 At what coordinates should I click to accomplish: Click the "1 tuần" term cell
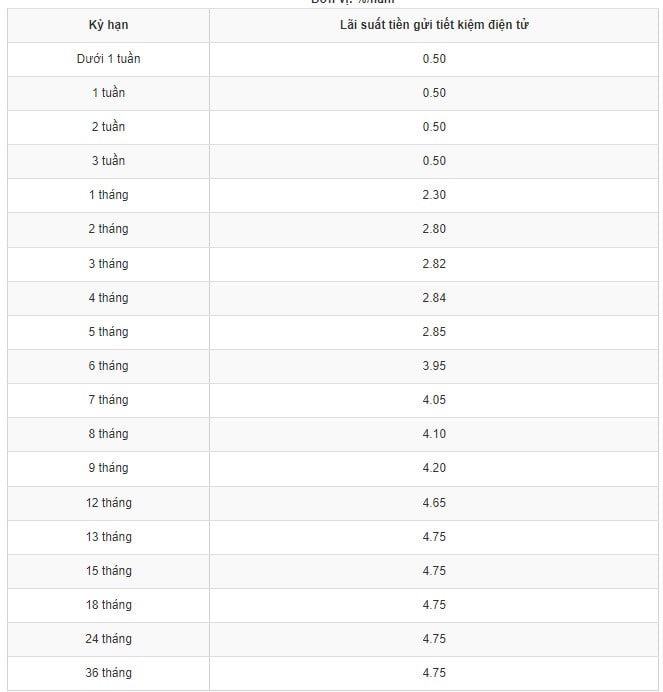[108, 93]
